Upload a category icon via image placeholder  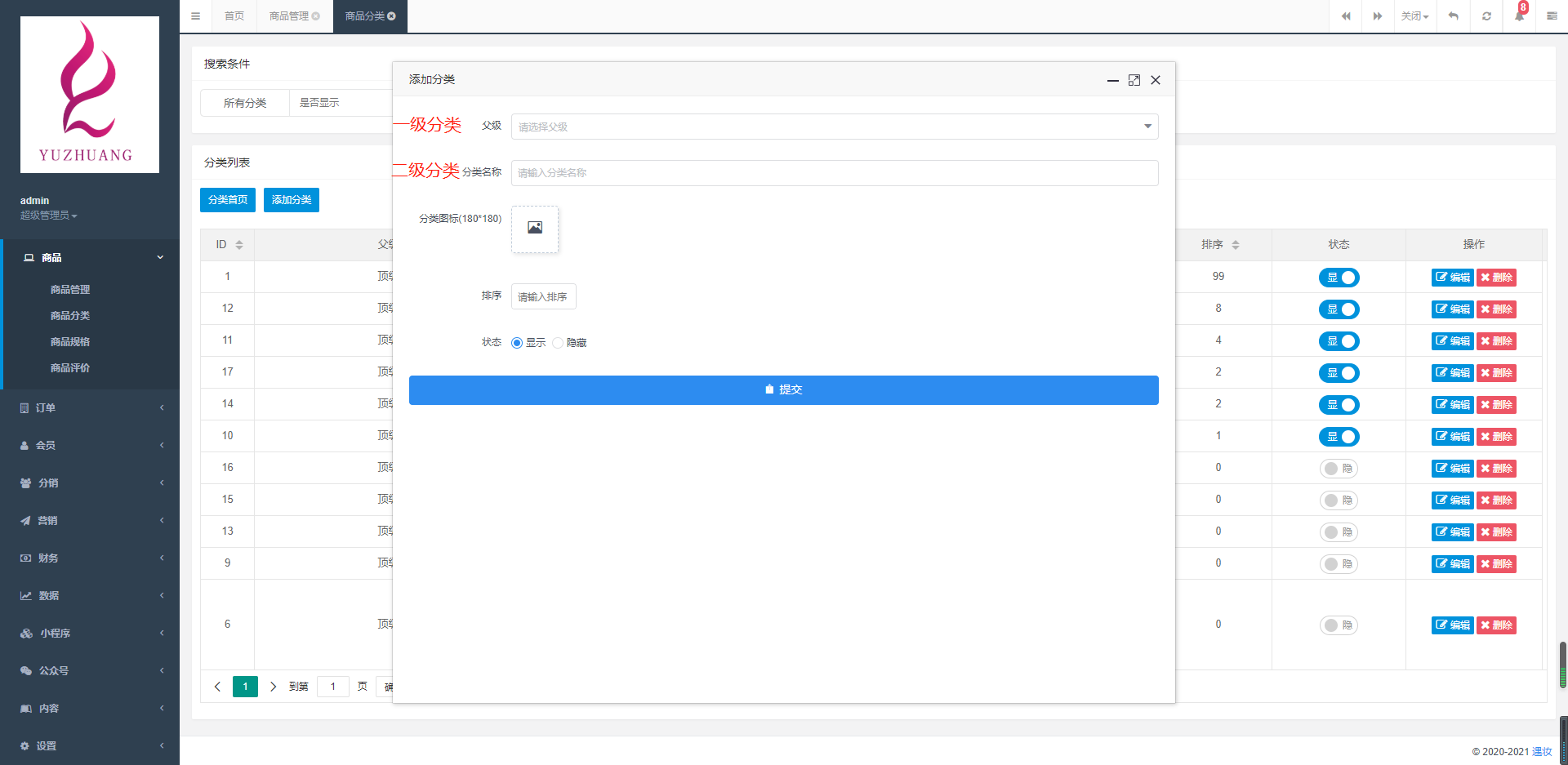(535, 229)
